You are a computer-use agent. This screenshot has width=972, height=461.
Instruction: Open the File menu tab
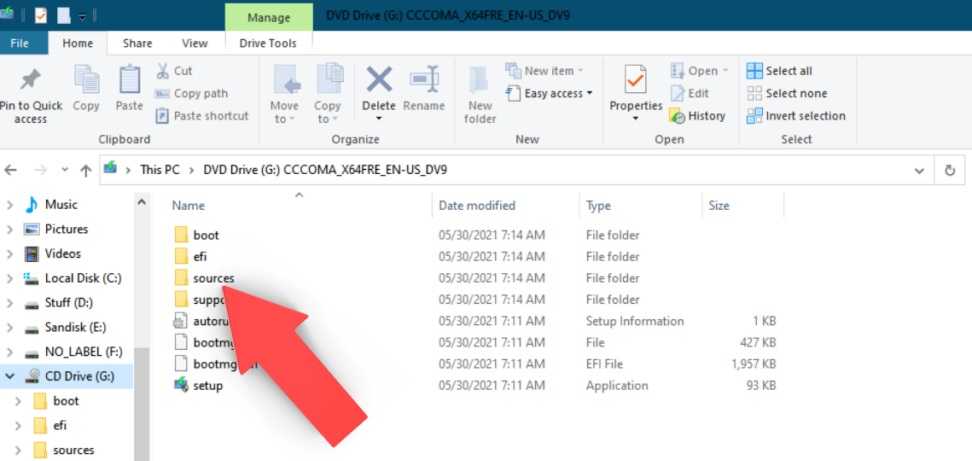point(20,43)
